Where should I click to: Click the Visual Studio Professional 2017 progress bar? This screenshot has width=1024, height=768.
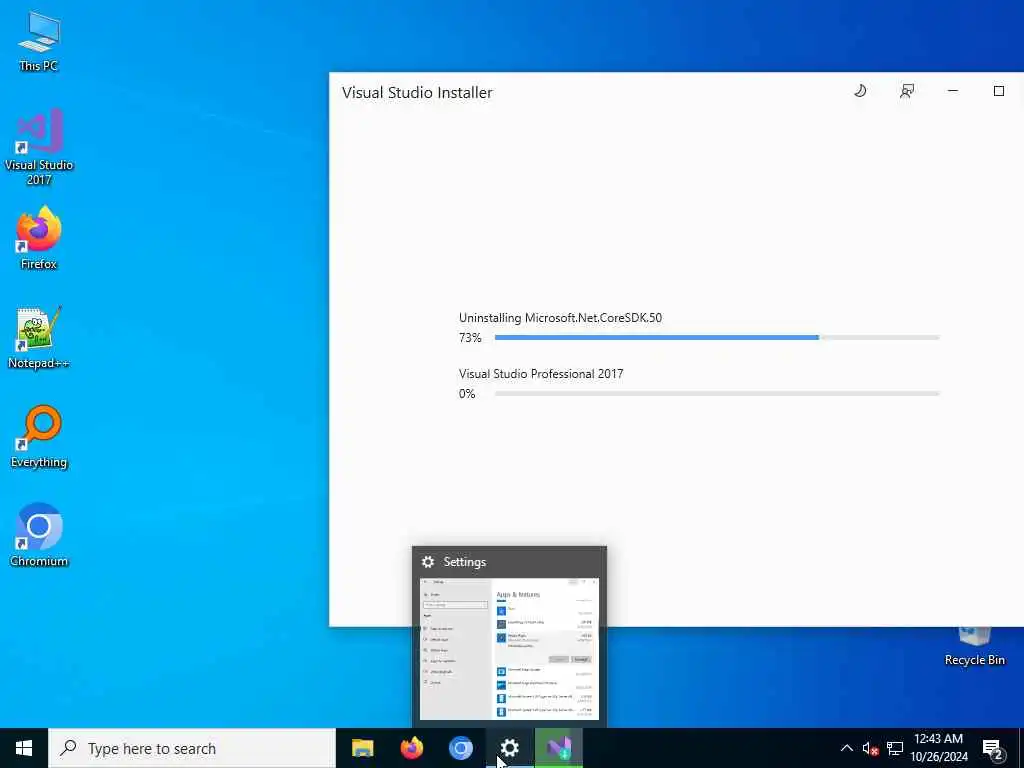(716, 394)
